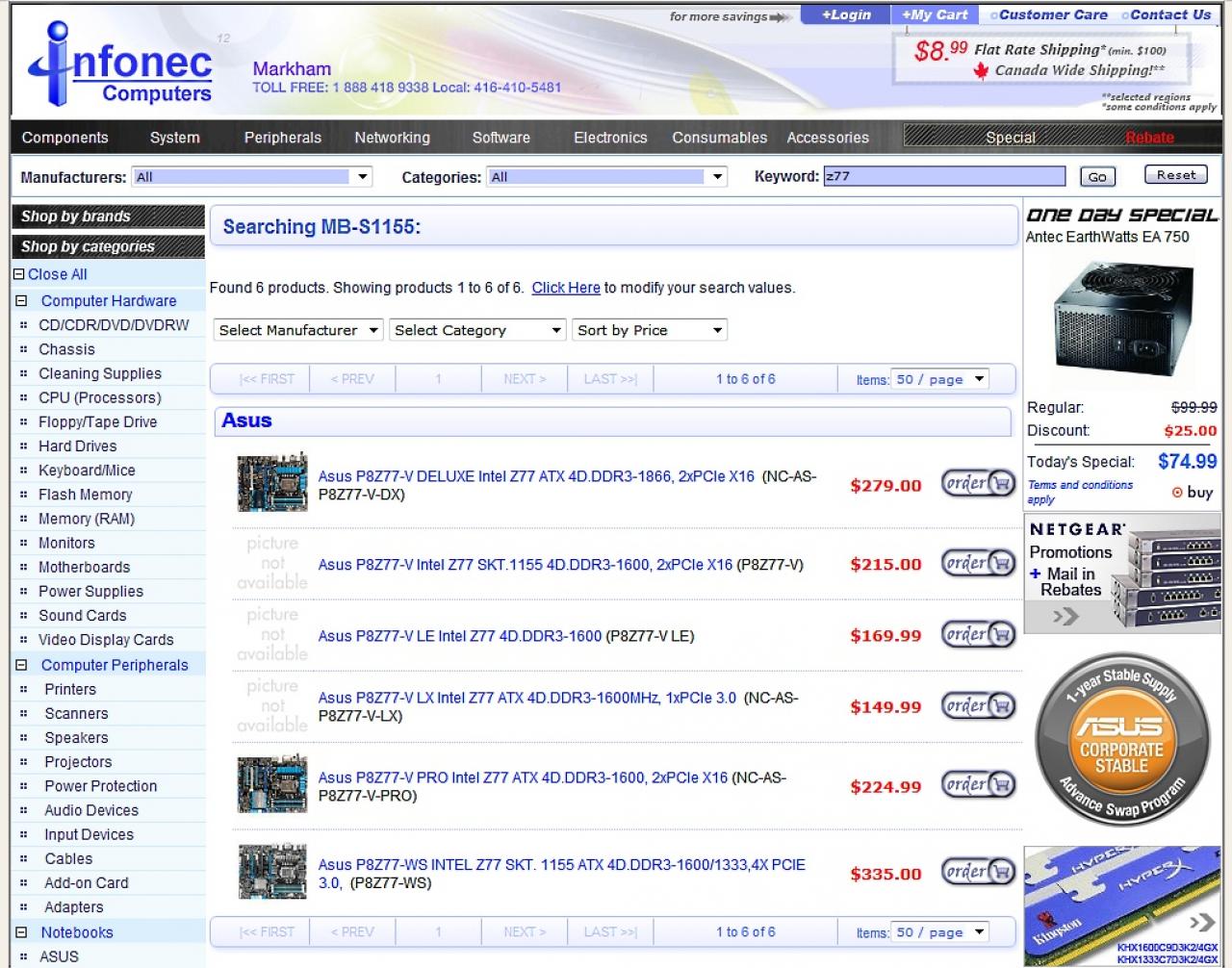Click the Infonec Computers logo
The width and height of the screenshot is (1232, 968).
pos(121,65)
